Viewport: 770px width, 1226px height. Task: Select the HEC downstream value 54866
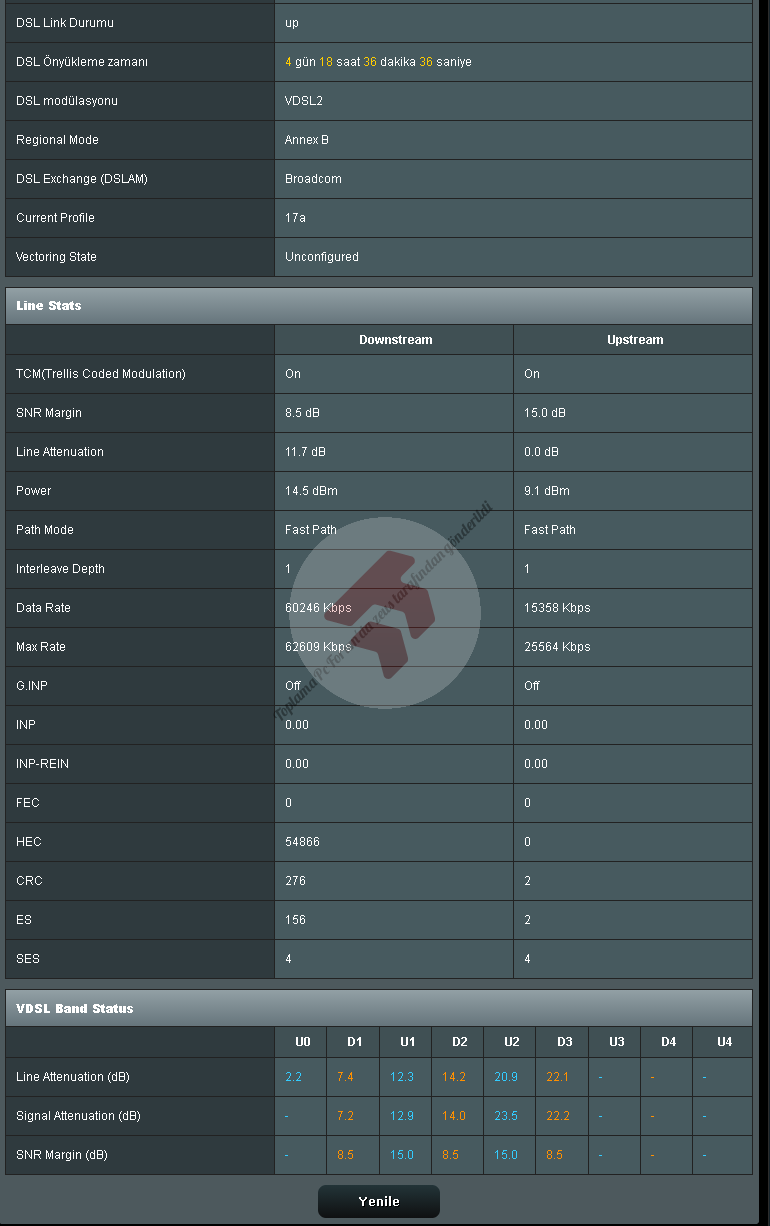coord(302,842)
